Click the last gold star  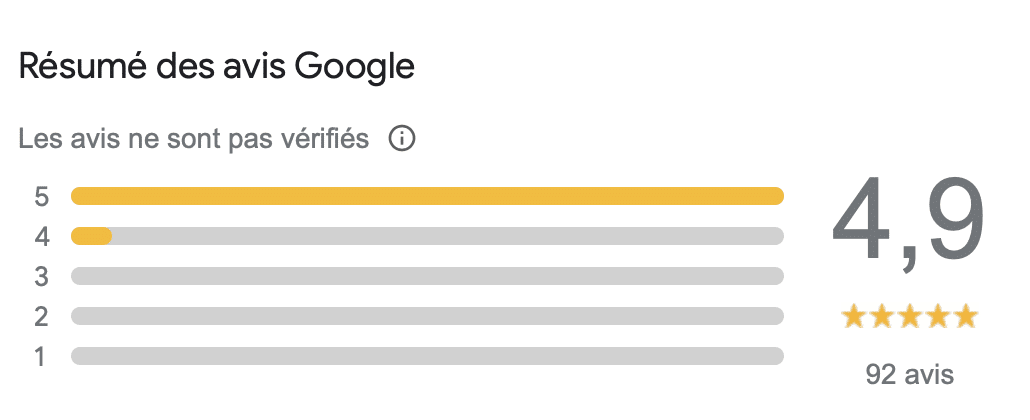pos(966,317)
